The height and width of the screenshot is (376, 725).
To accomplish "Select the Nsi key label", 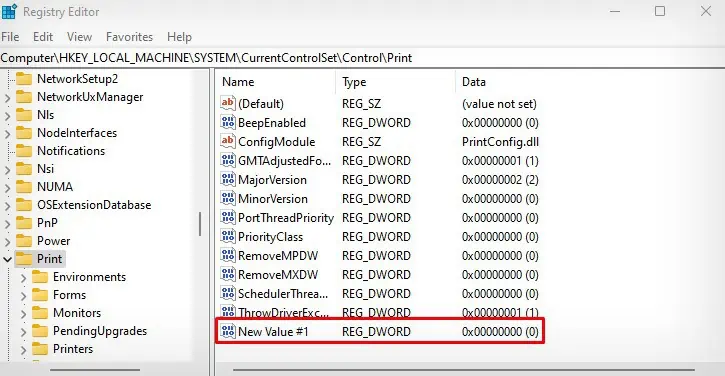I will point(45,169).
